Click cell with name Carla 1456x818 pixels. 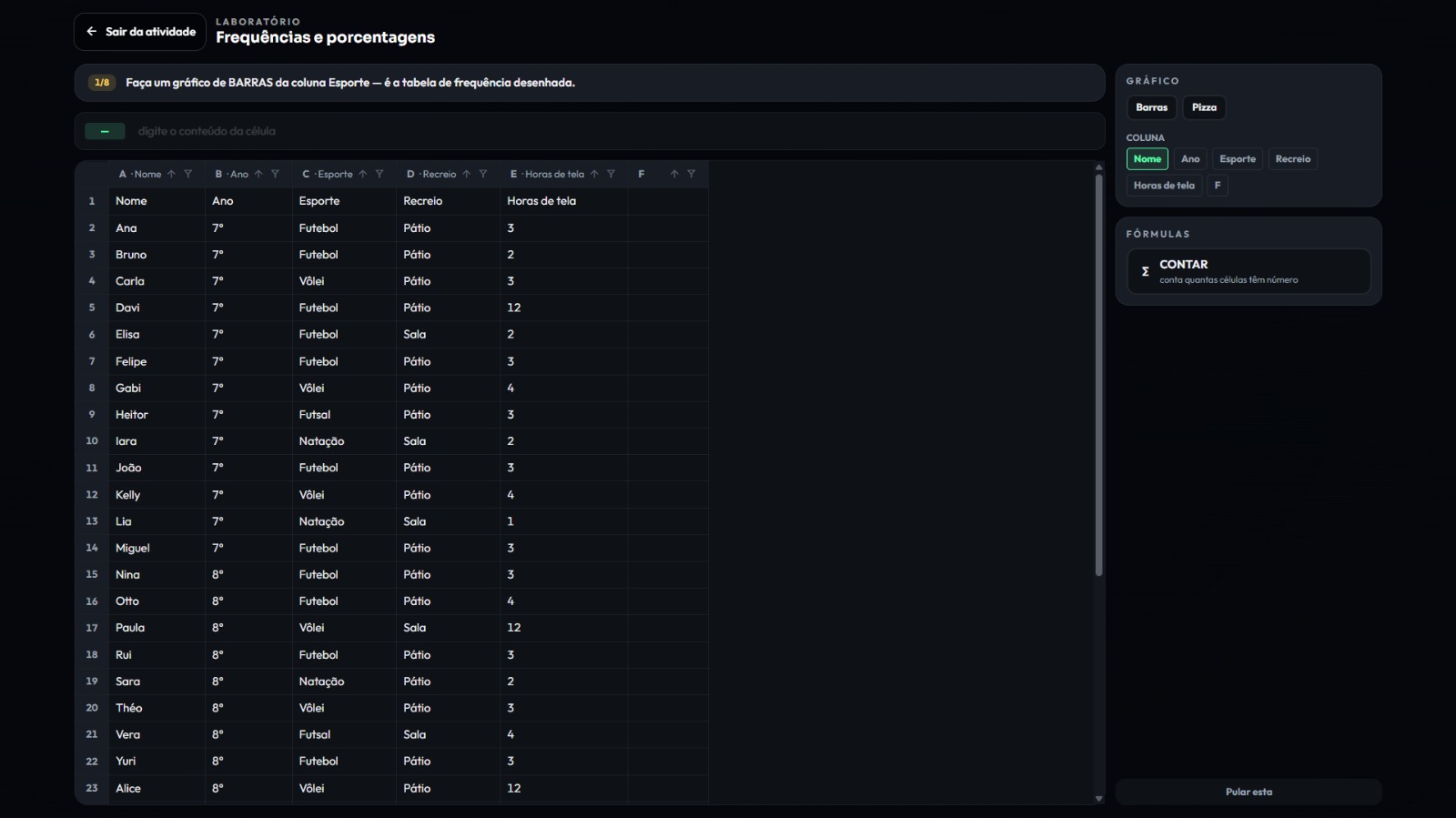[157, 281]
